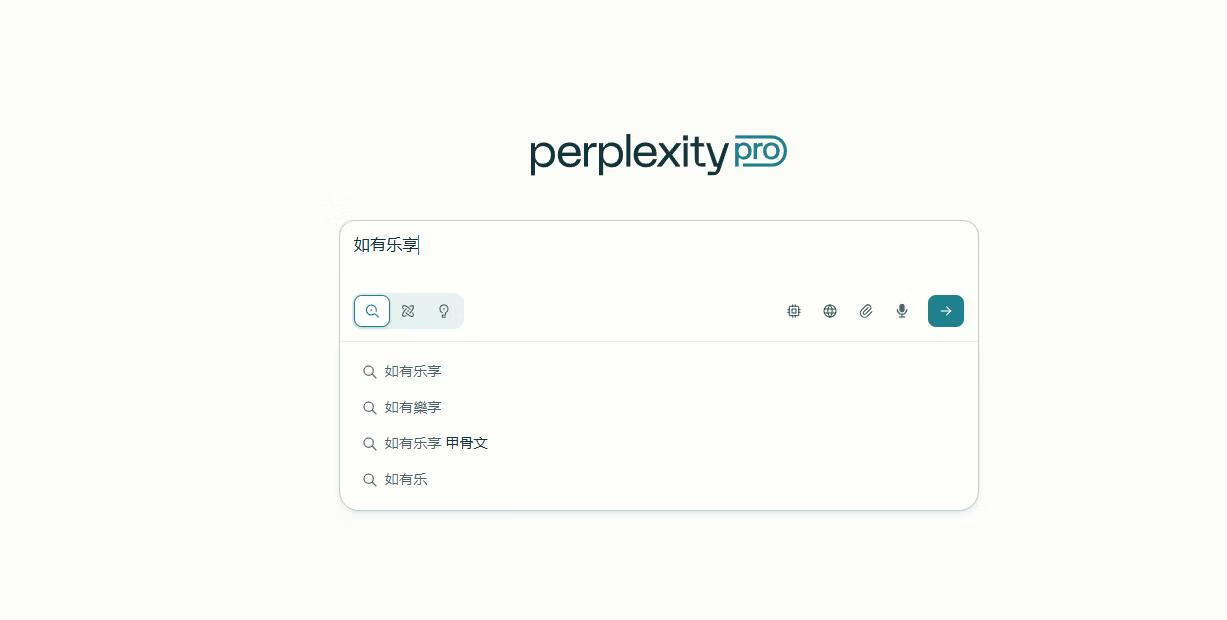Click the bold "甲骨文" suggestion completion text
This screenshot has width=1227, height=620.
point(467,444)
